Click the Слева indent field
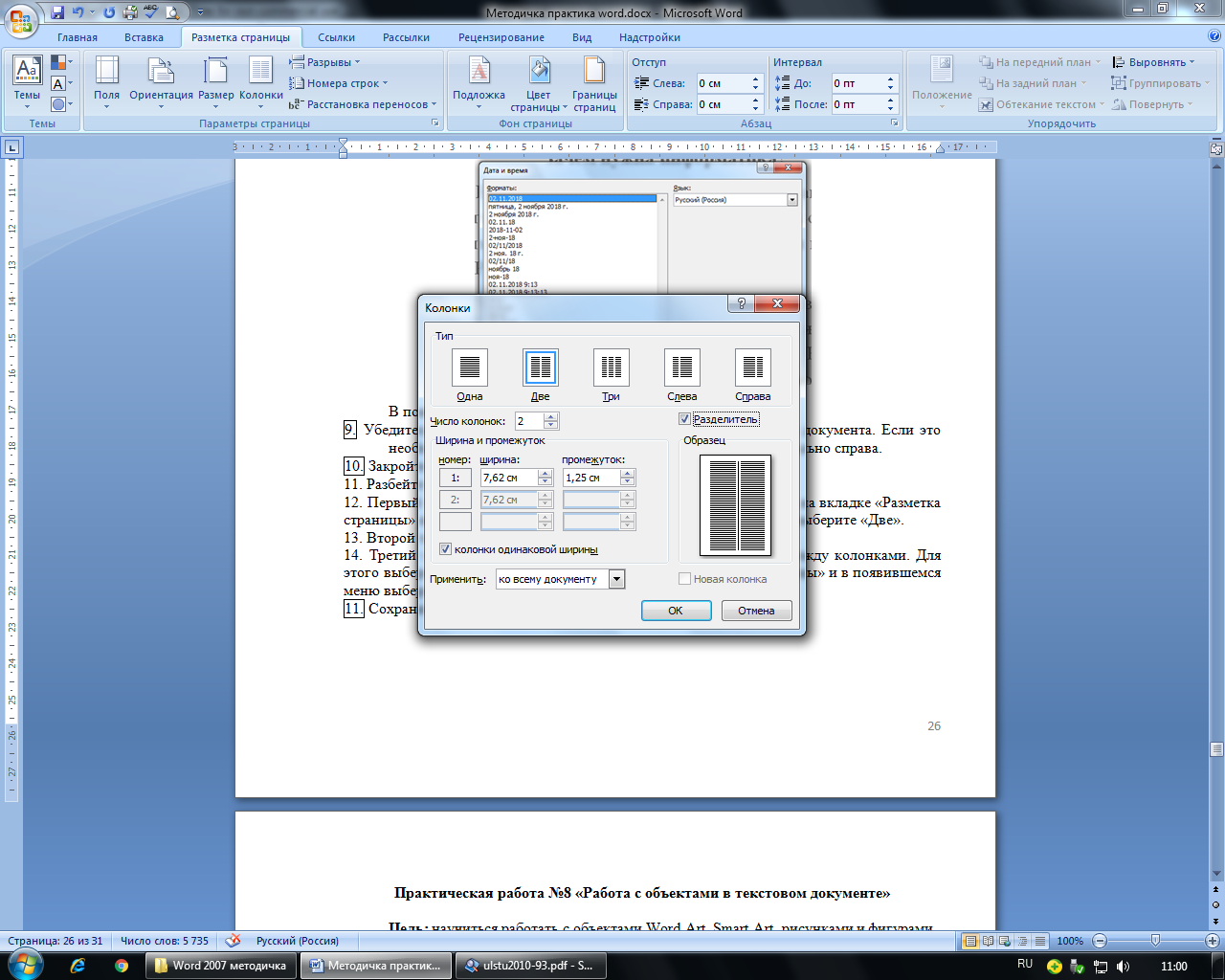 (723, 83)
